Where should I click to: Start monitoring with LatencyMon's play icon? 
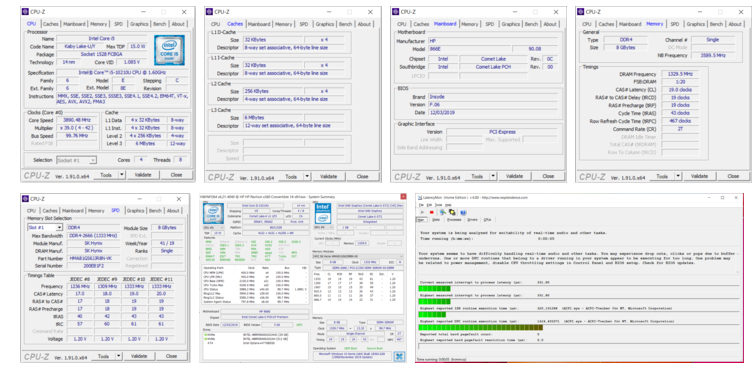pyautogui.click(x=422, y=212)
